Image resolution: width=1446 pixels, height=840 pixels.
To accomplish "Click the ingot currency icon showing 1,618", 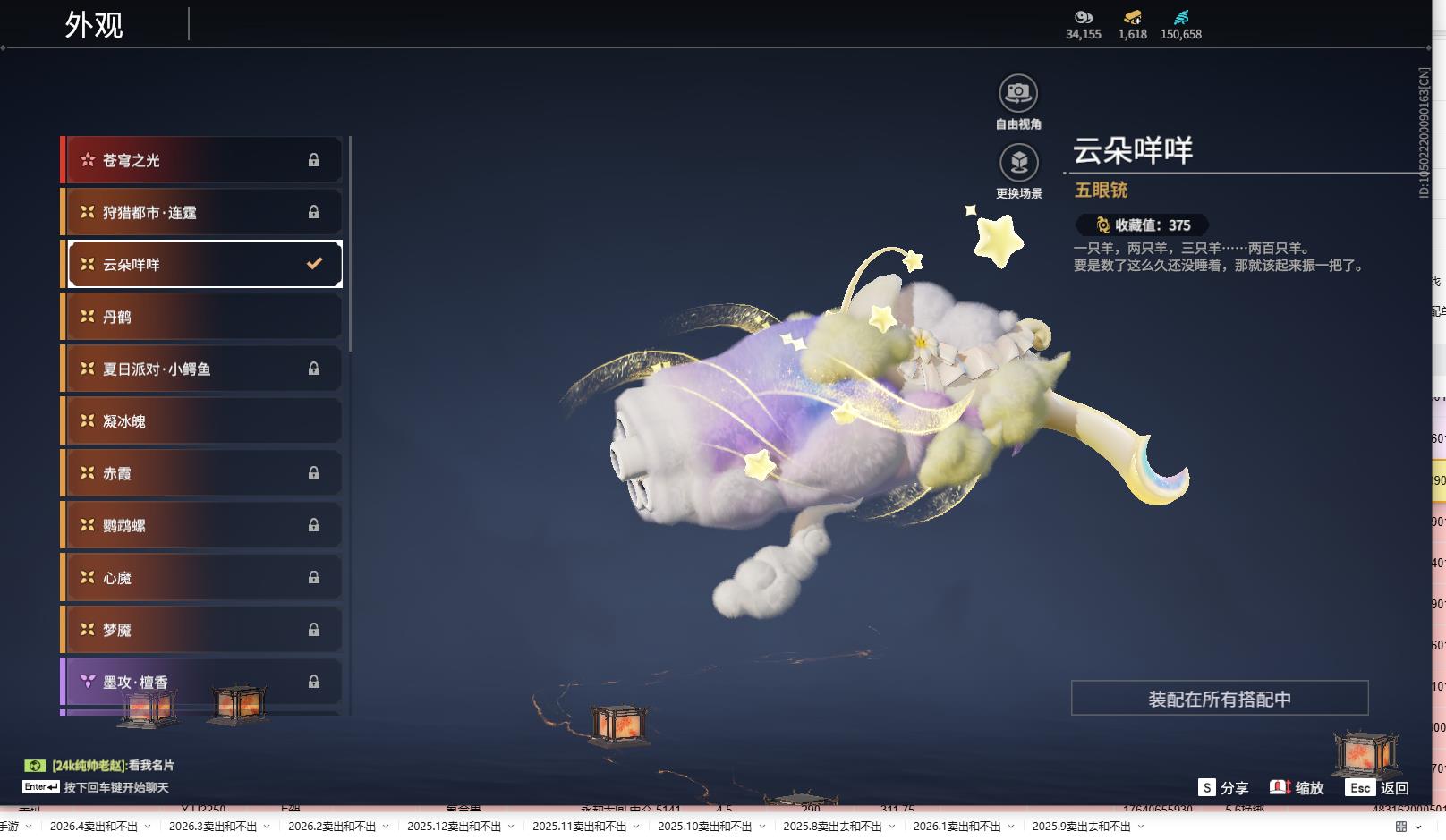I will point(1132,18).
